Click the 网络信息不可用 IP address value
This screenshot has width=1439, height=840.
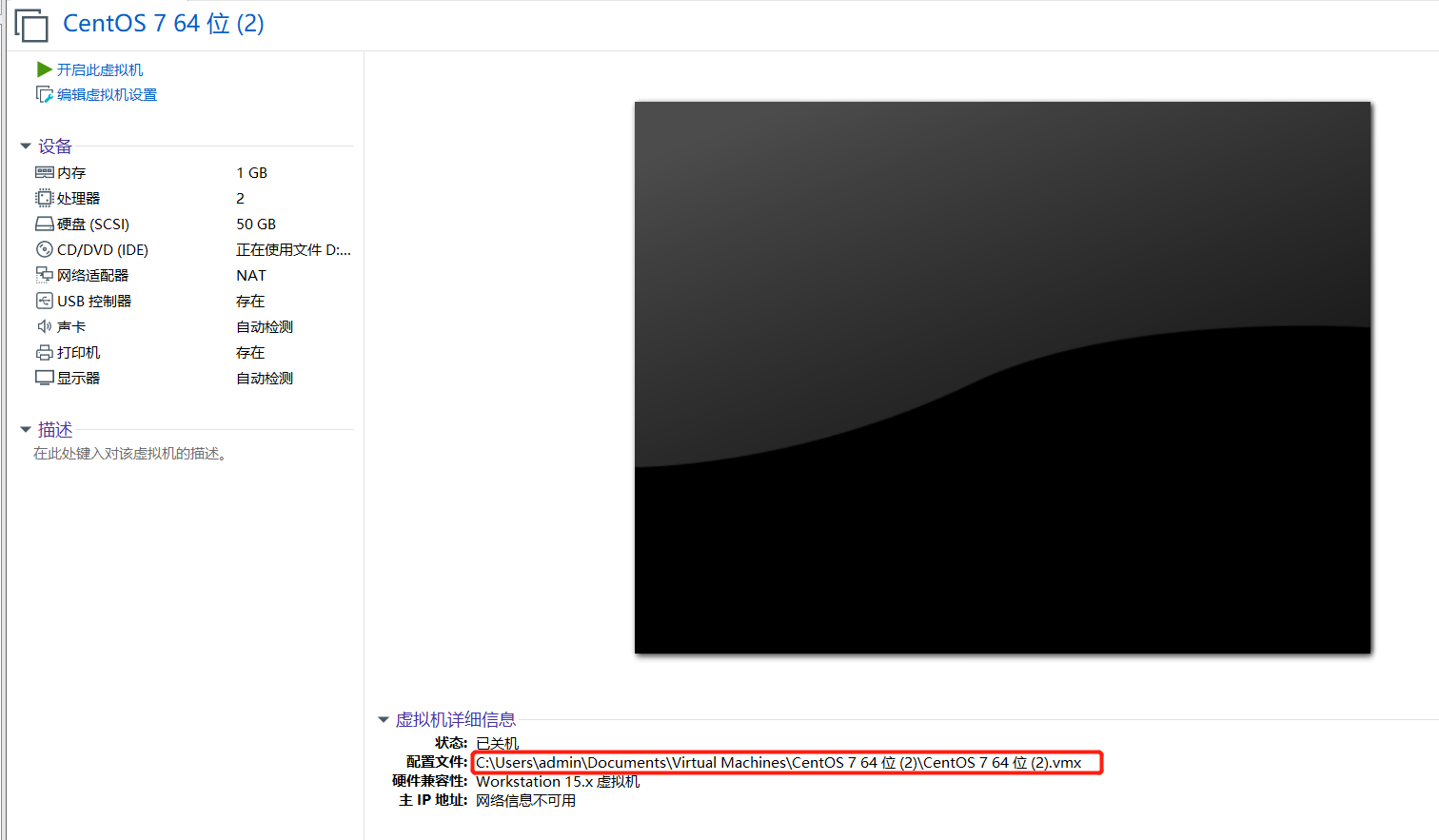(x=525, y=800)
